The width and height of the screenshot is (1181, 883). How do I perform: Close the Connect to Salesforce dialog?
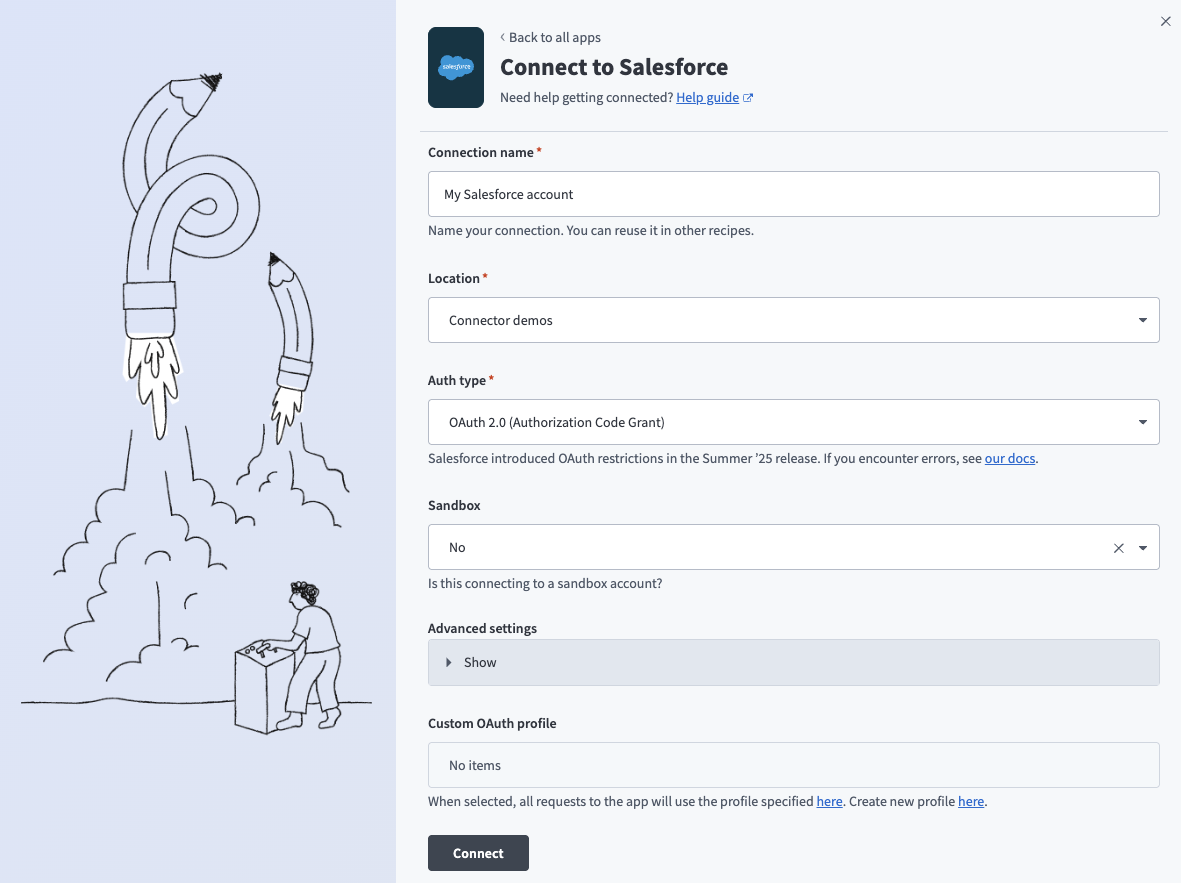[x=1165, y=21]
